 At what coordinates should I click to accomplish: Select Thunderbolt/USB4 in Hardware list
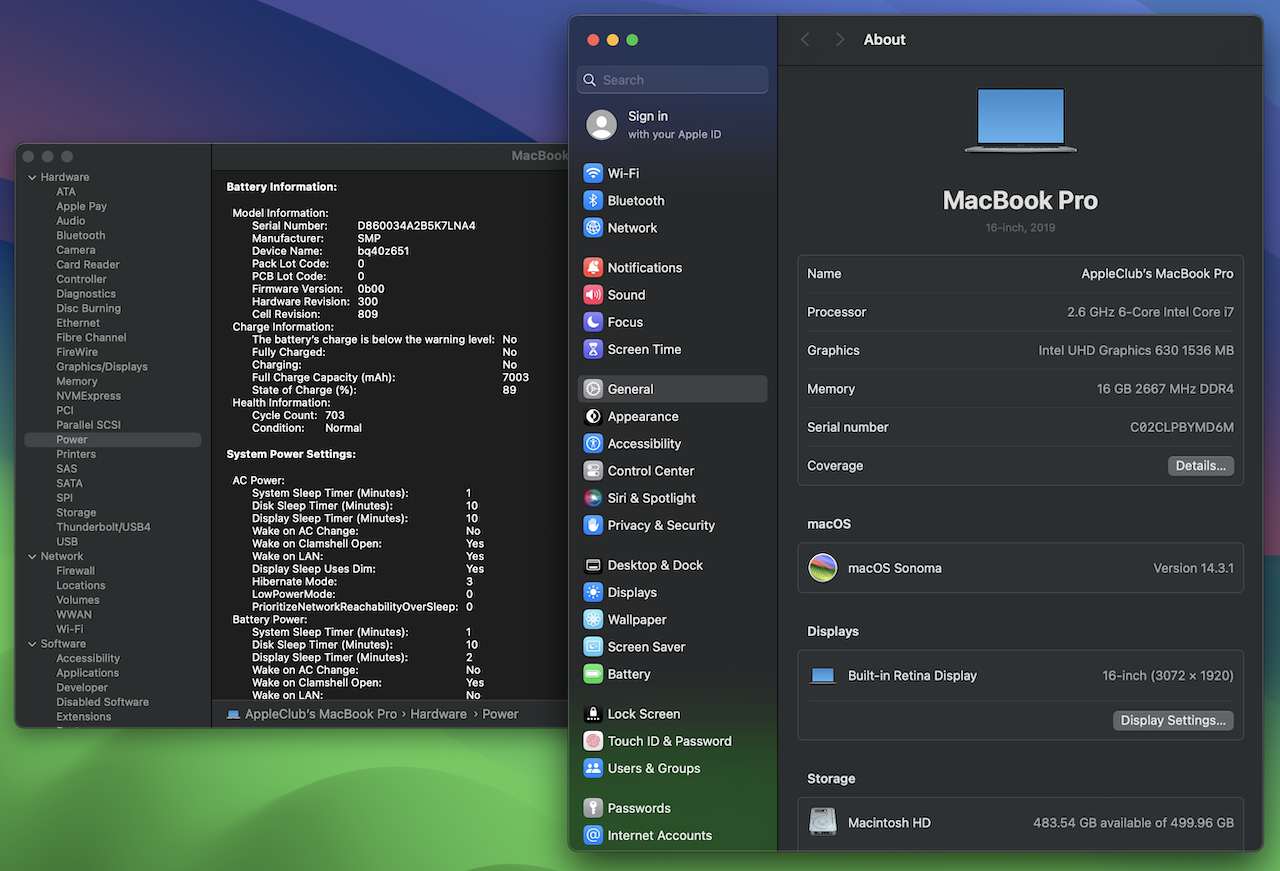[x=103, y=527]
